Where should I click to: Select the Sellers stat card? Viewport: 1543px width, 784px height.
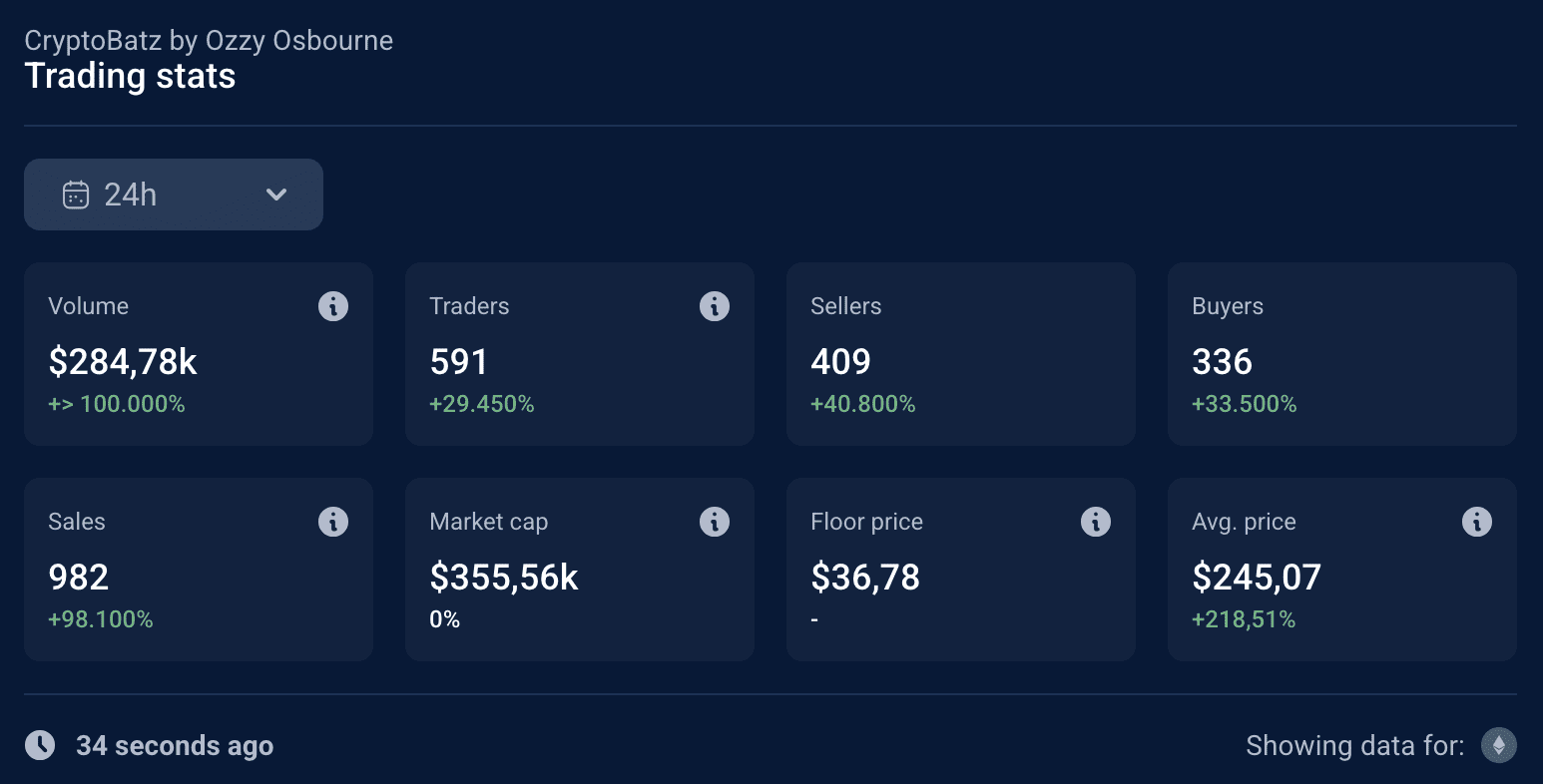click(x=961, y=354)
